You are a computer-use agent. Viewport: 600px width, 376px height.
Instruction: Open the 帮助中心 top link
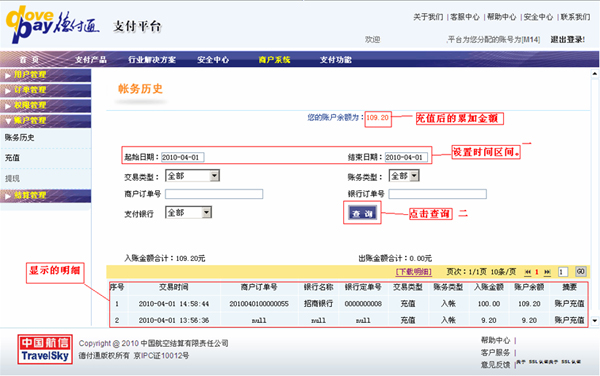point(501,17)
